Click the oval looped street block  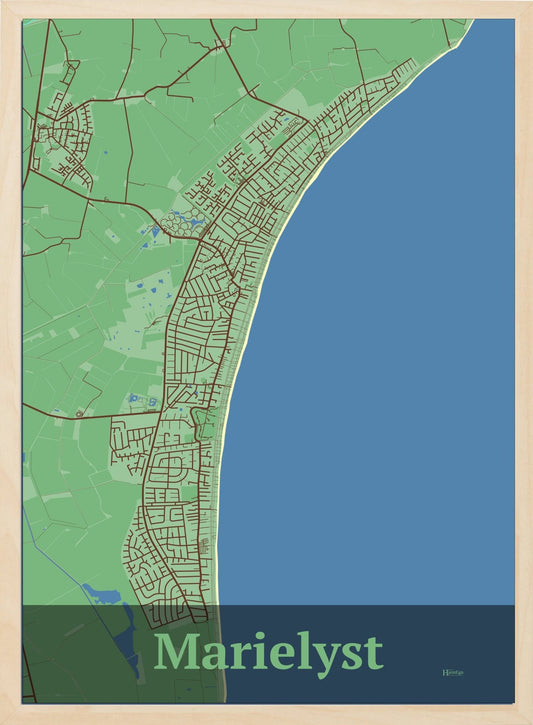[x=169, y=467]
